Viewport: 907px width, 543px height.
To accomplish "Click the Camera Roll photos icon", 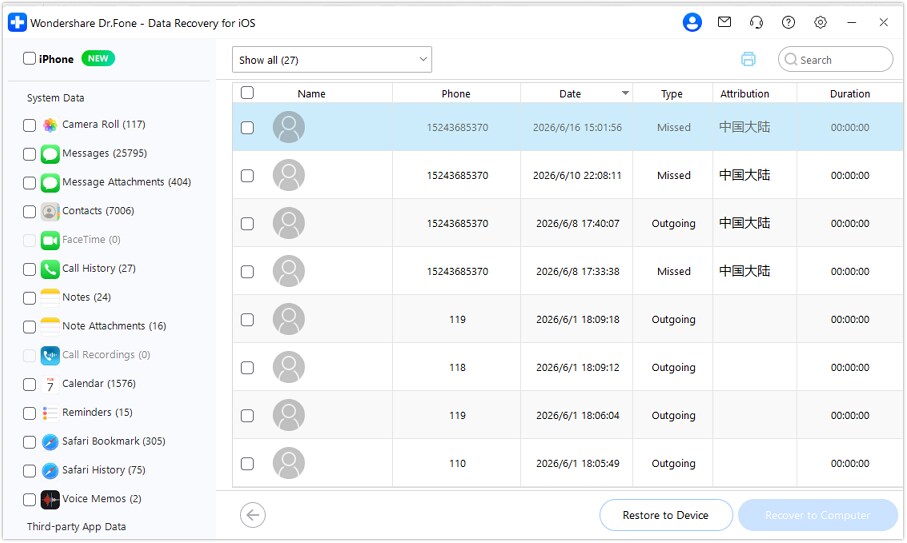I will coord(50,125).
